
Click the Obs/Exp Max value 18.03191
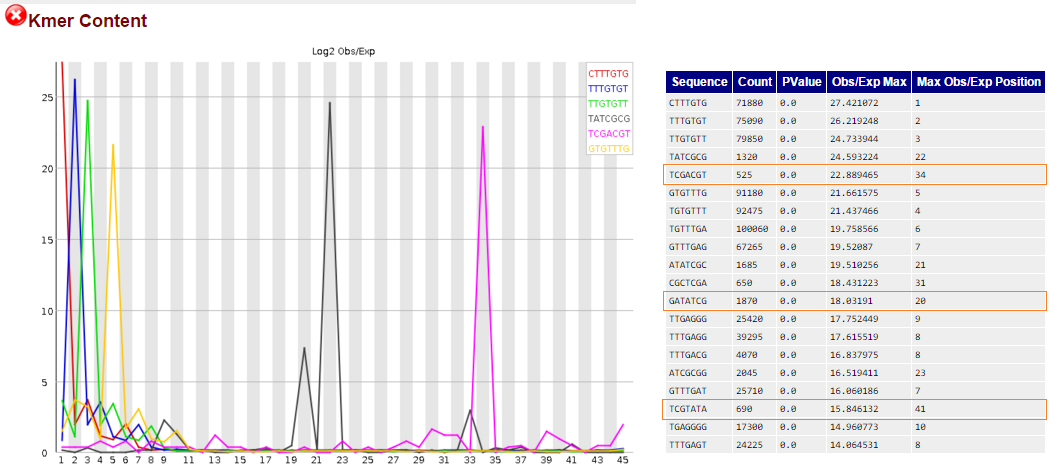pos(851,300)
